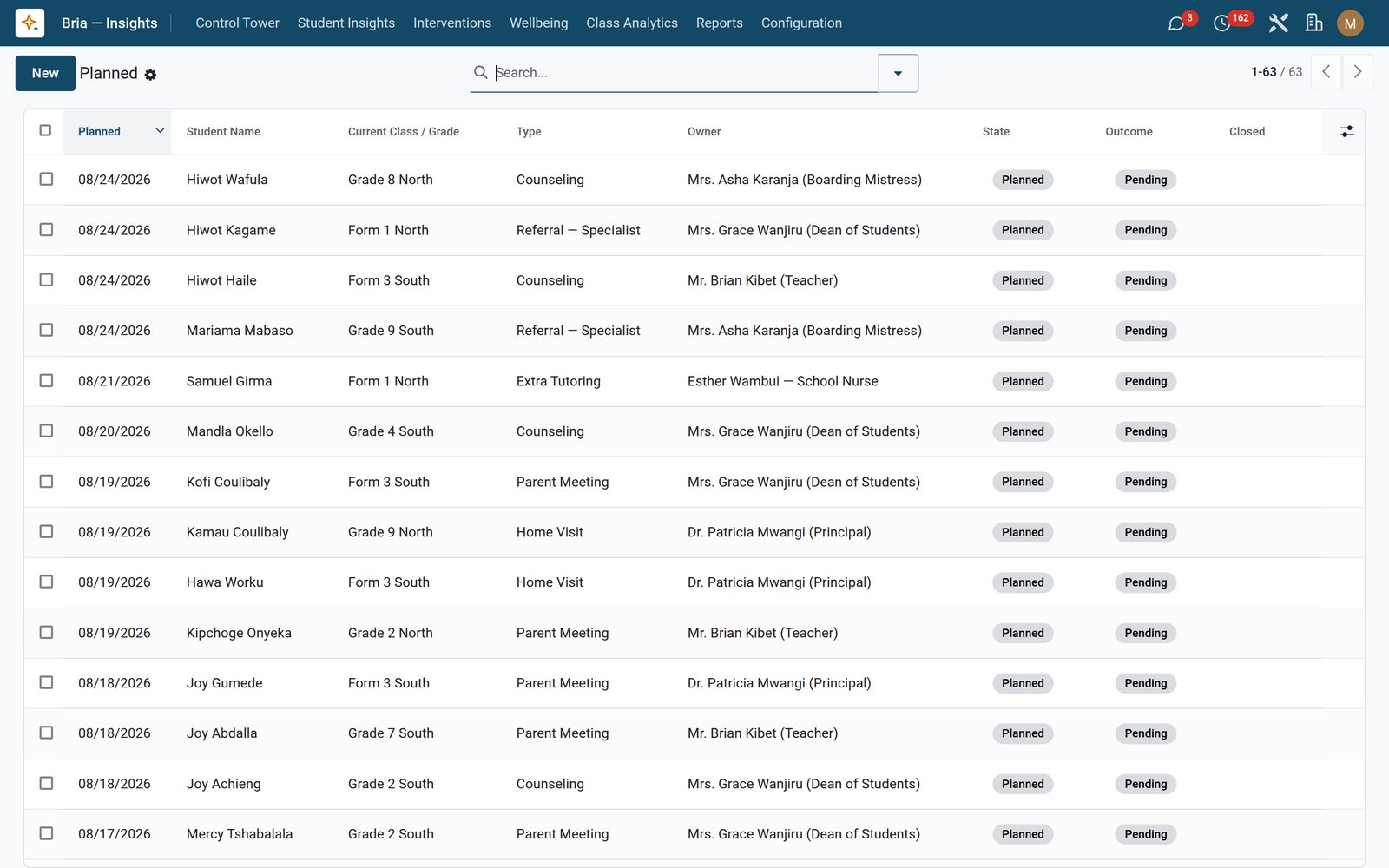
Task: Open the Wellbeing menu
Action: (538, 23)
